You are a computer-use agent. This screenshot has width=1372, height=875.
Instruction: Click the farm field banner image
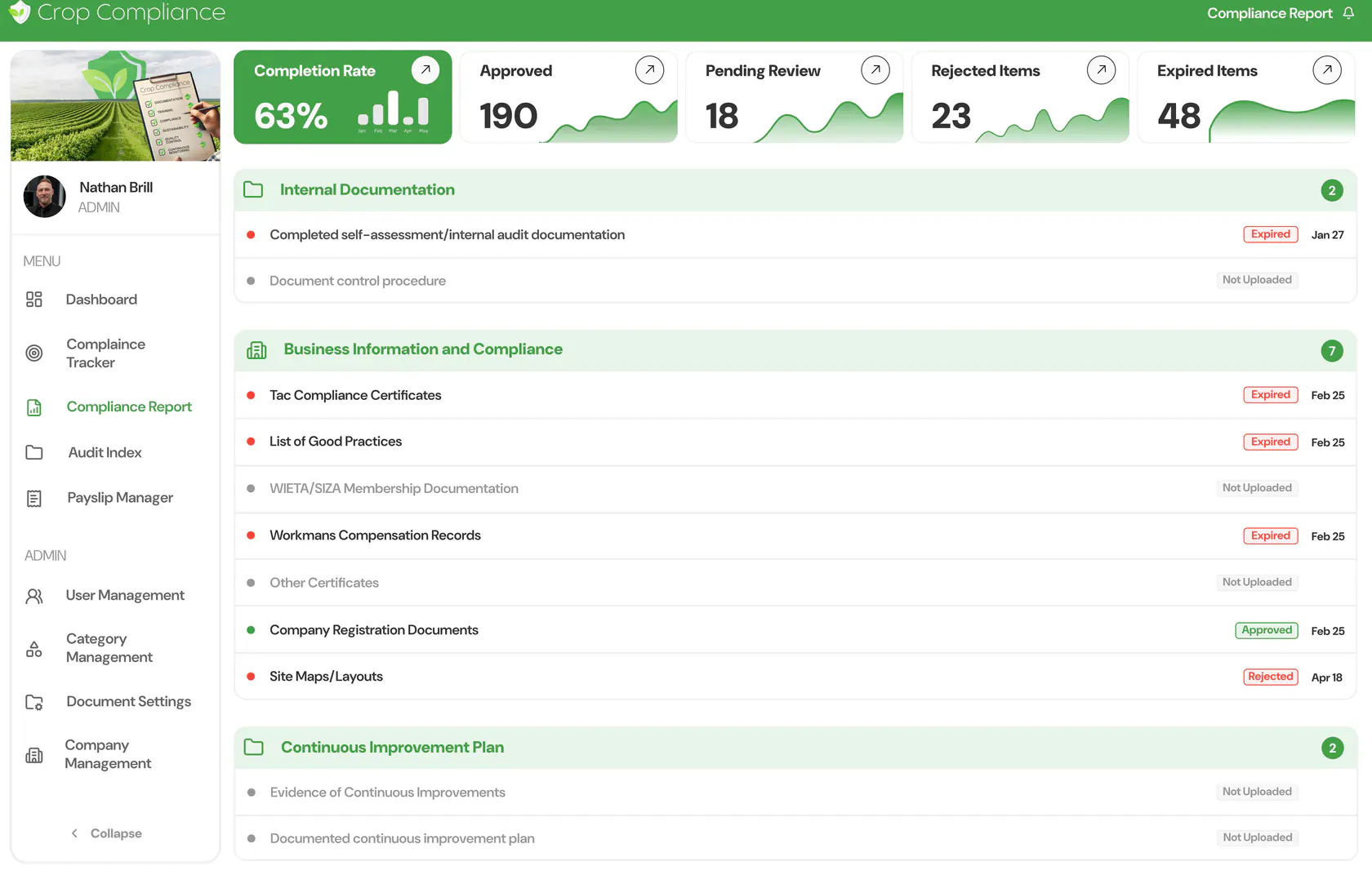(x=115, y=105)
